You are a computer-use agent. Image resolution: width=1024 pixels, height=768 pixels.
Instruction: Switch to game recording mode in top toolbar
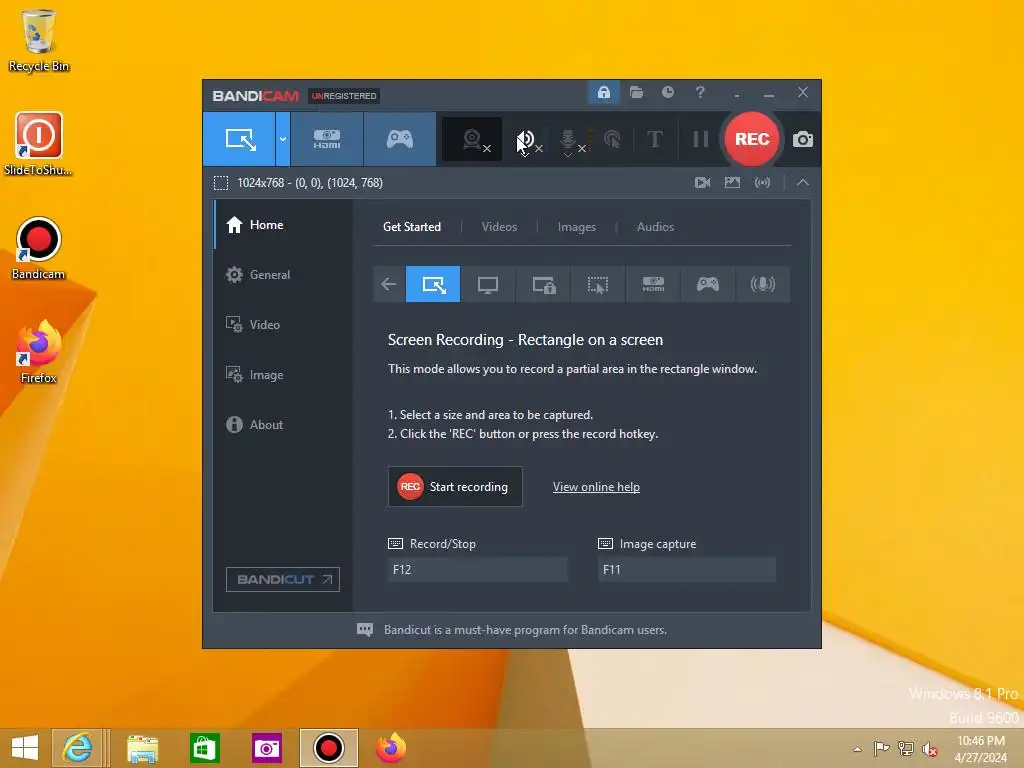click(x=400, y=139)
